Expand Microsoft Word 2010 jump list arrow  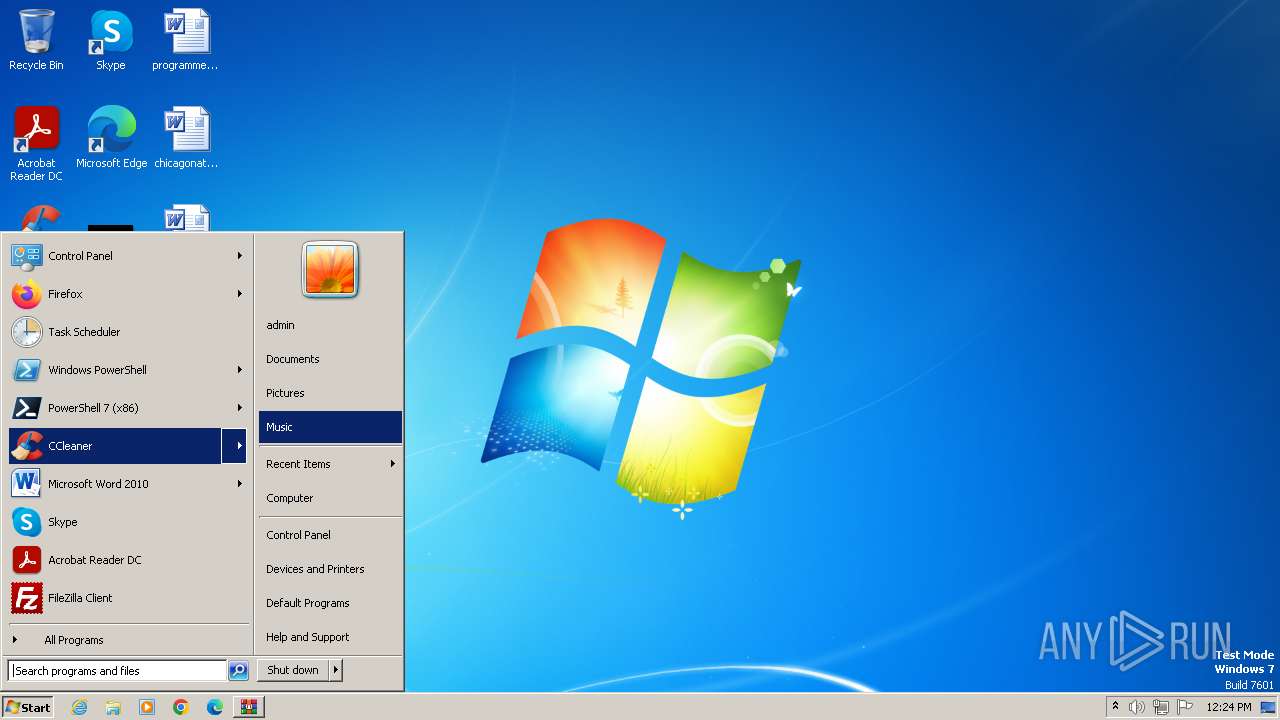(x=240, y=484)
